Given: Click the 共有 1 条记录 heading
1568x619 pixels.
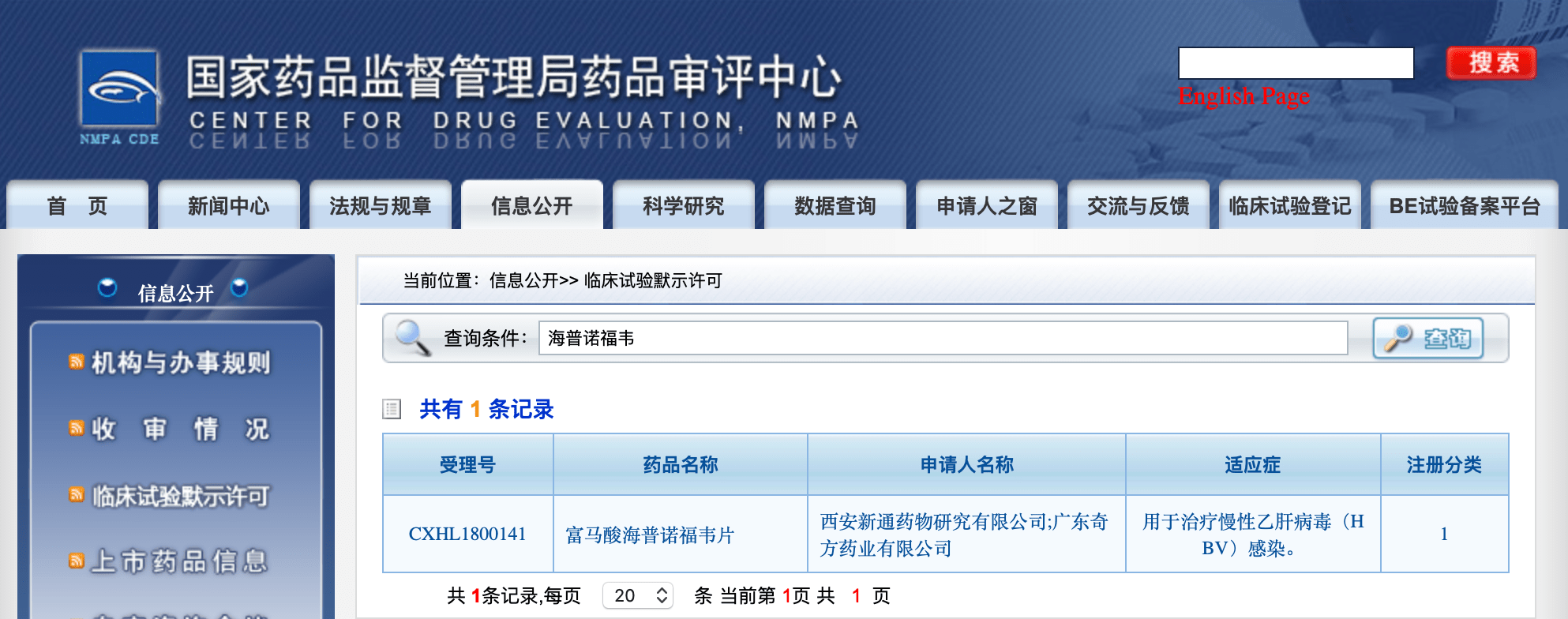Looking at the screenshot, I should 486,409.
